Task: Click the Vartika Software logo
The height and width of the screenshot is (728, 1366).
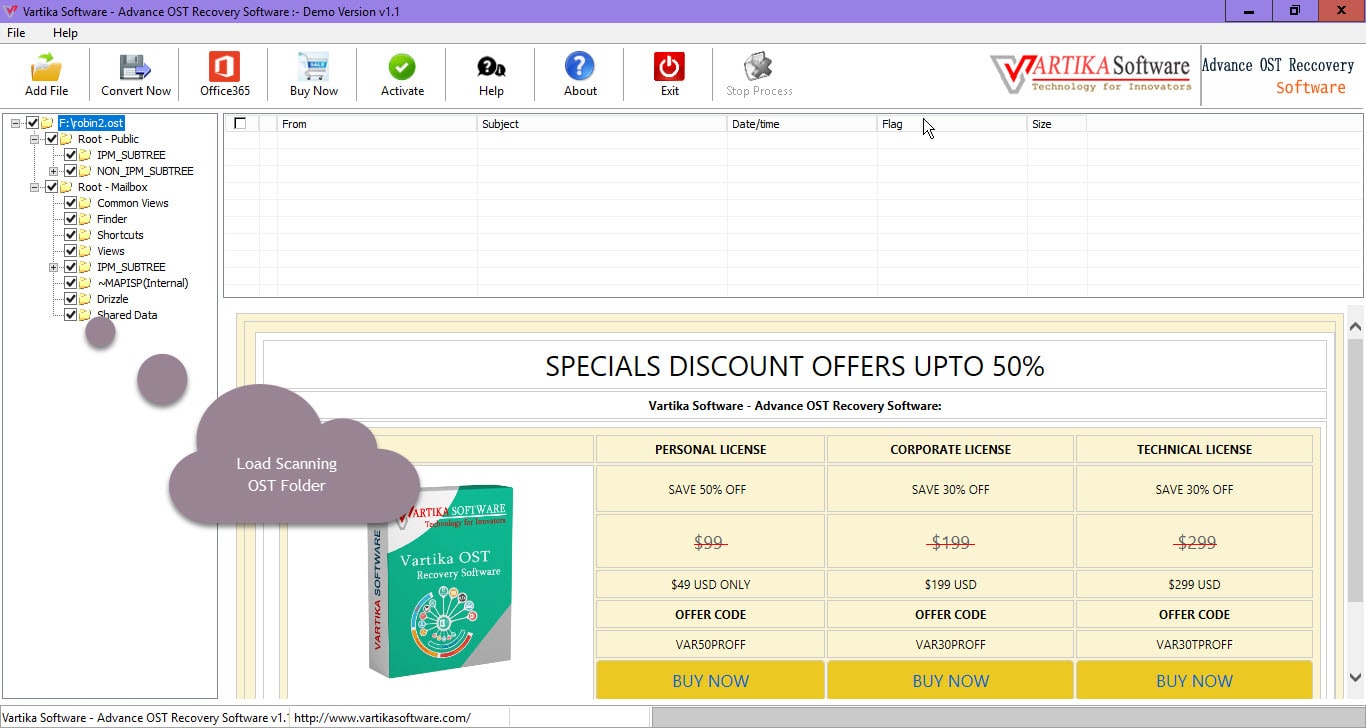Action: click(1091, 74)
